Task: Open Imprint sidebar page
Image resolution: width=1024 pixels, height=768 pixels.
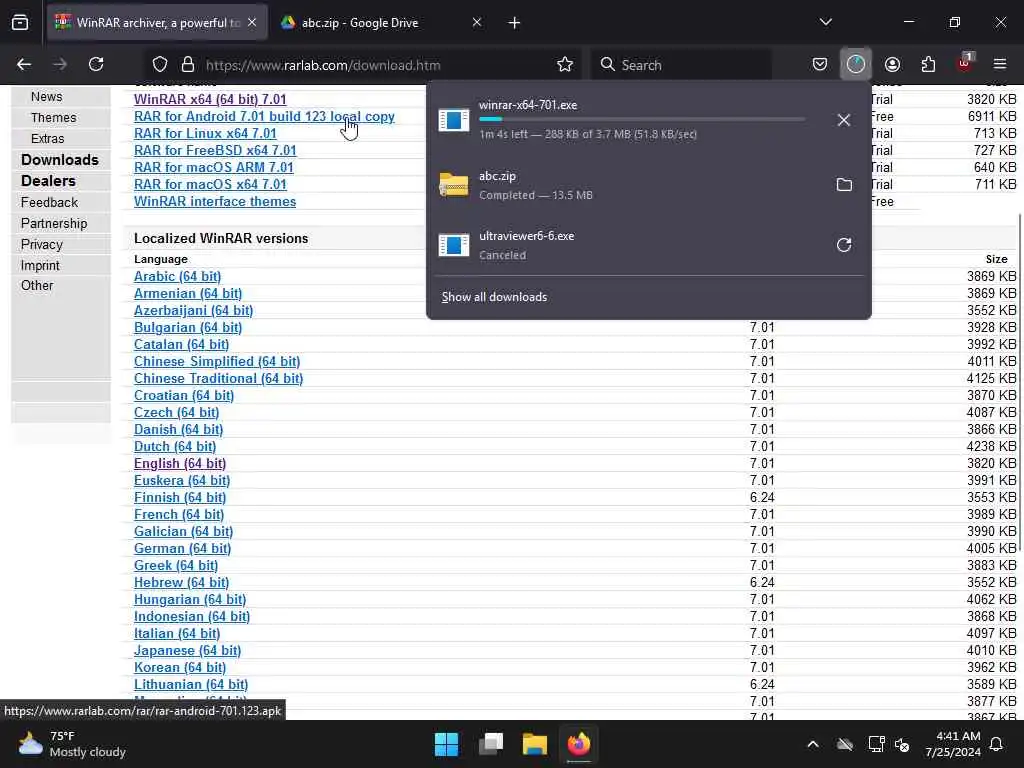Action: [40, 265]
